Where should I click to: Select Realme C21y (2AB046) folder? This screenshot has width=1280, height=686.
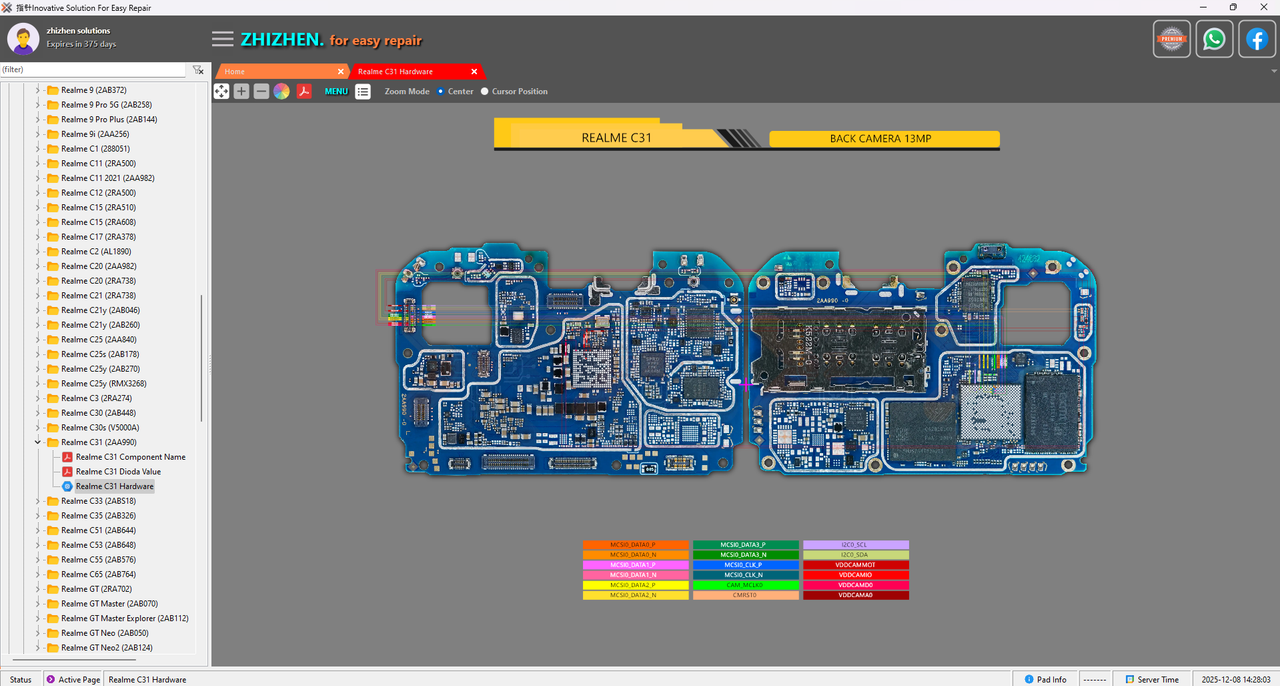100,310
